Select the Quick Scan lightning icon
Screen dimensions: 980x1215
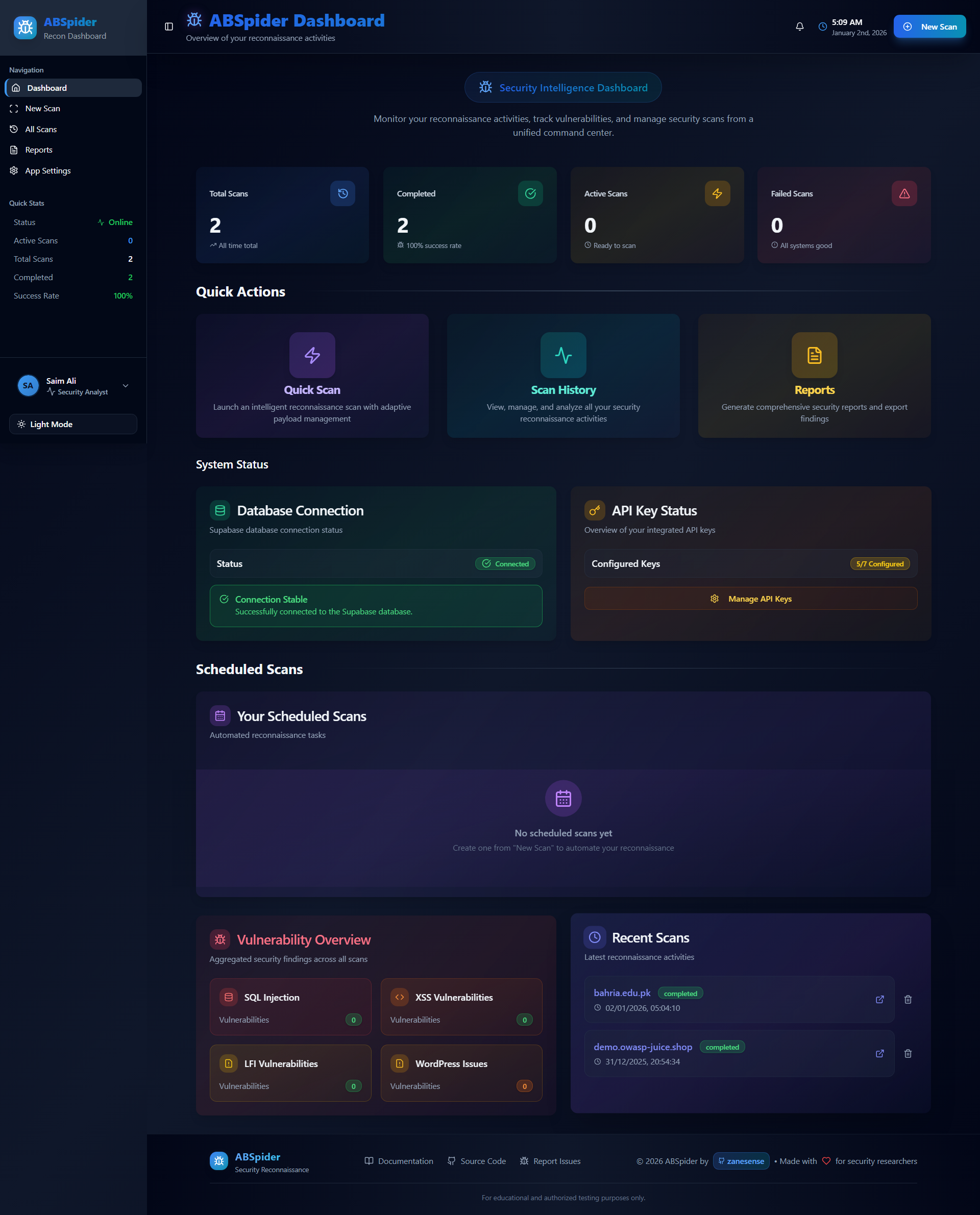[312, 355]
